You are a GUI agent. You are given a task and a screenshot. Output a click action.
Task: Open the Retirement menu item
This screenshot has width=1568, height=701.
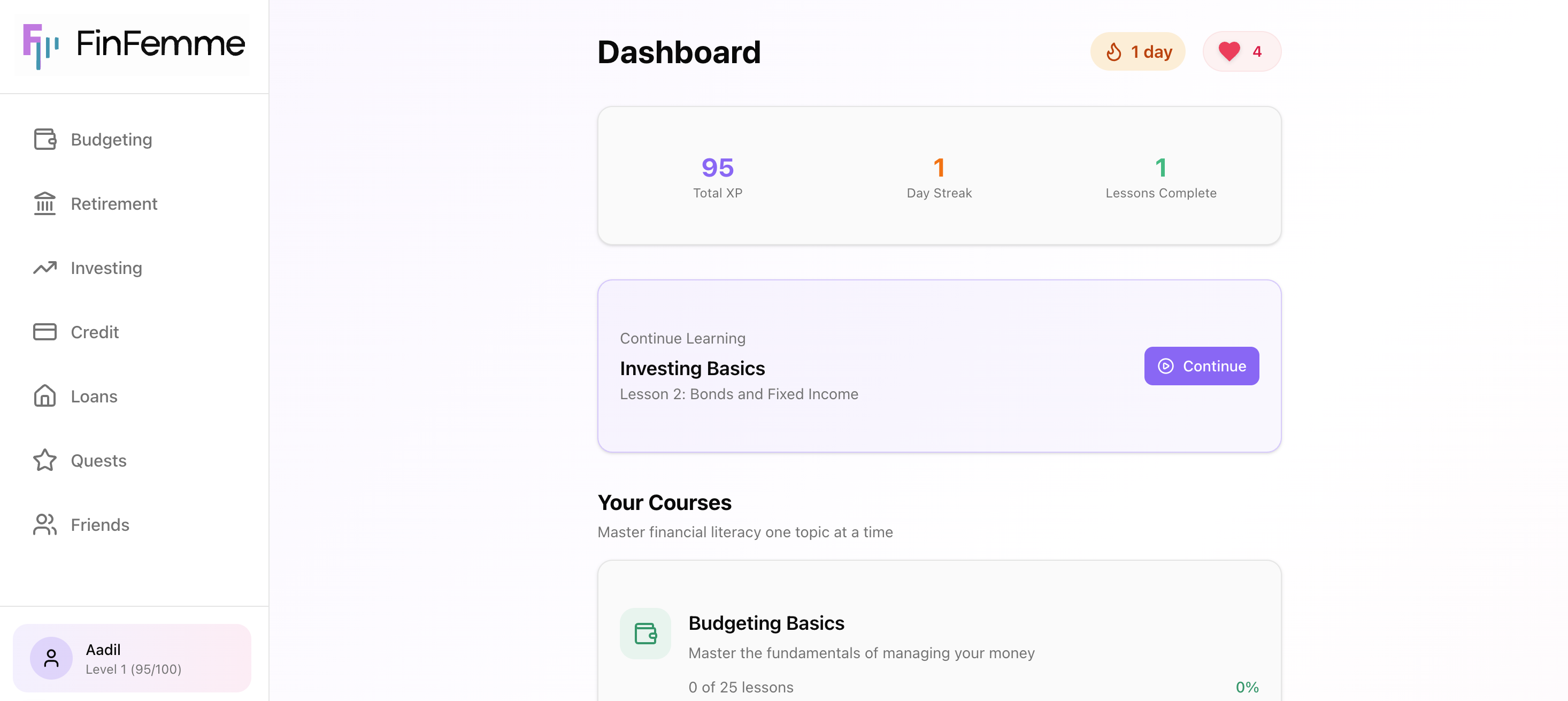114,203
